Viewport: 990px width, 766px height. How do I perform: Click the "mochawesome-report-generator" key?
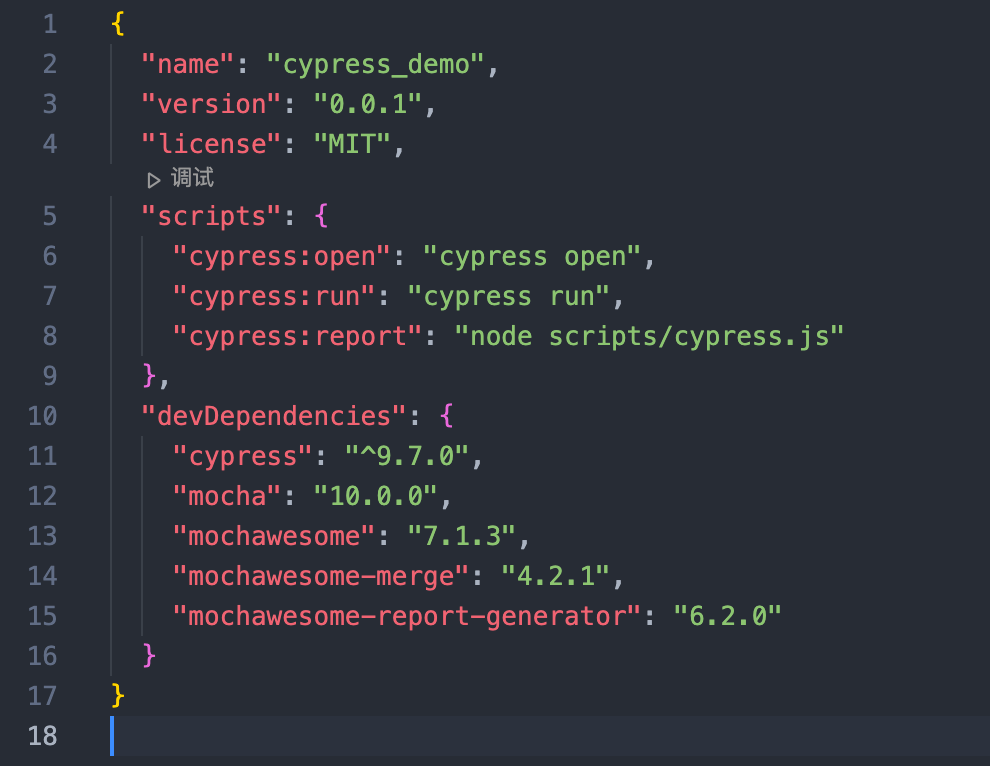pyautogui.click(x=407, y=616)
